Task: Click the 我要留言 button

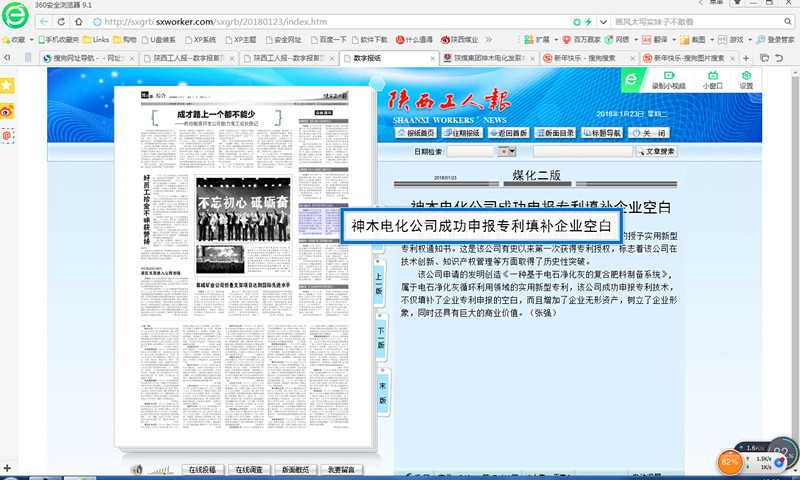Action: (x=341, y=469)
